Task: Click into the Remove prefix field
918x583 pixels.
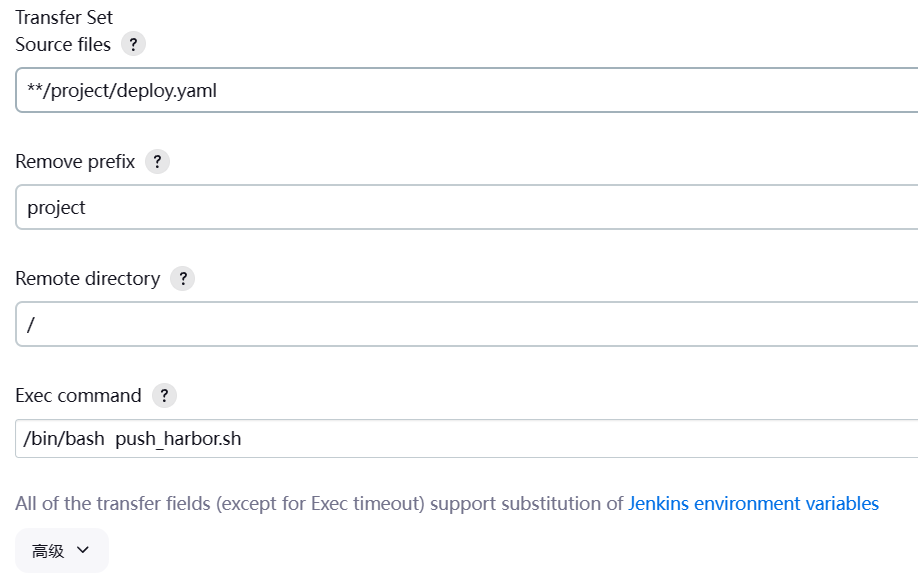Action: [500, 207]
